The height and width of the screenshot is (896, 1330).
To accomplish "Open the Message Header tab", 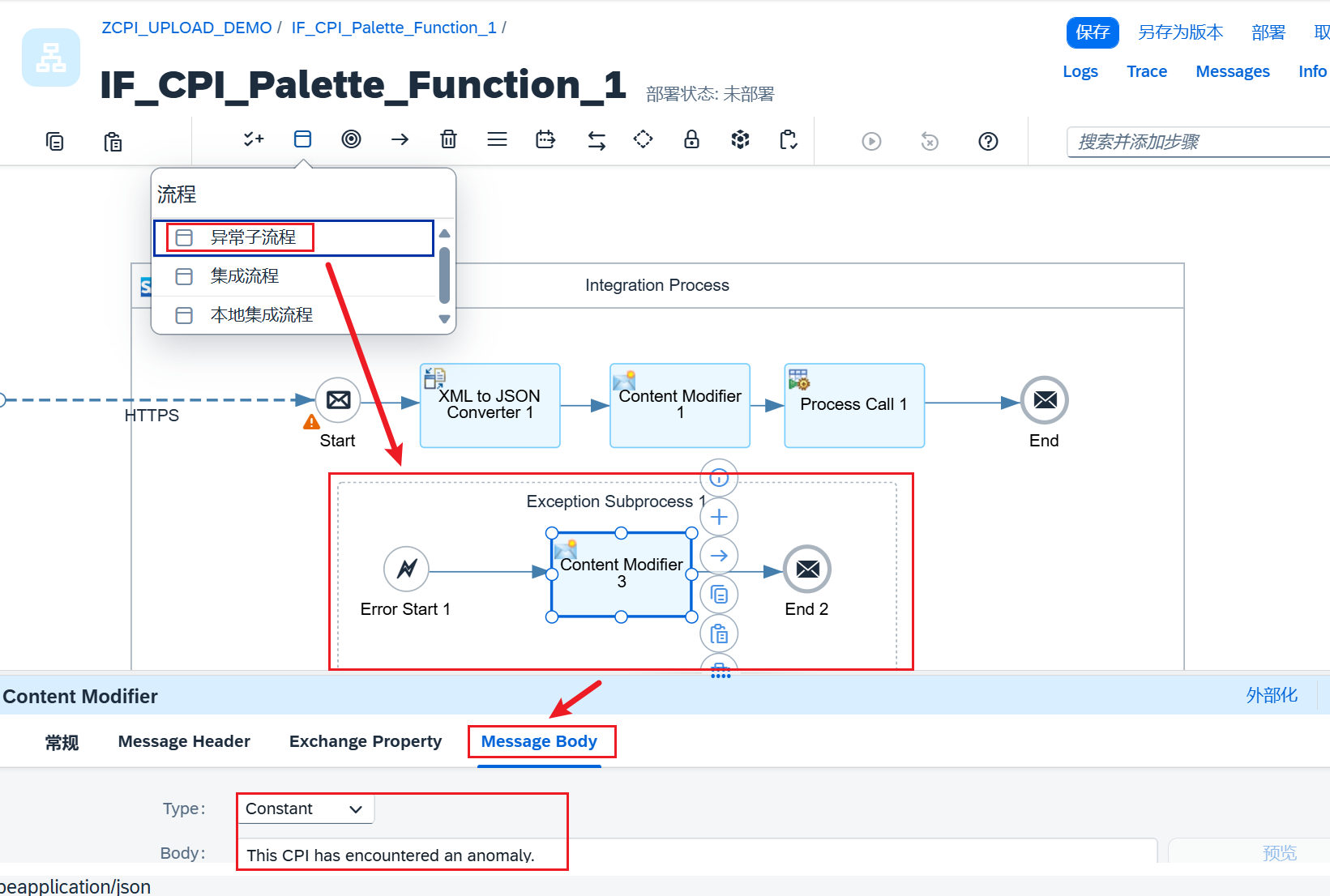I will [184, 740].
